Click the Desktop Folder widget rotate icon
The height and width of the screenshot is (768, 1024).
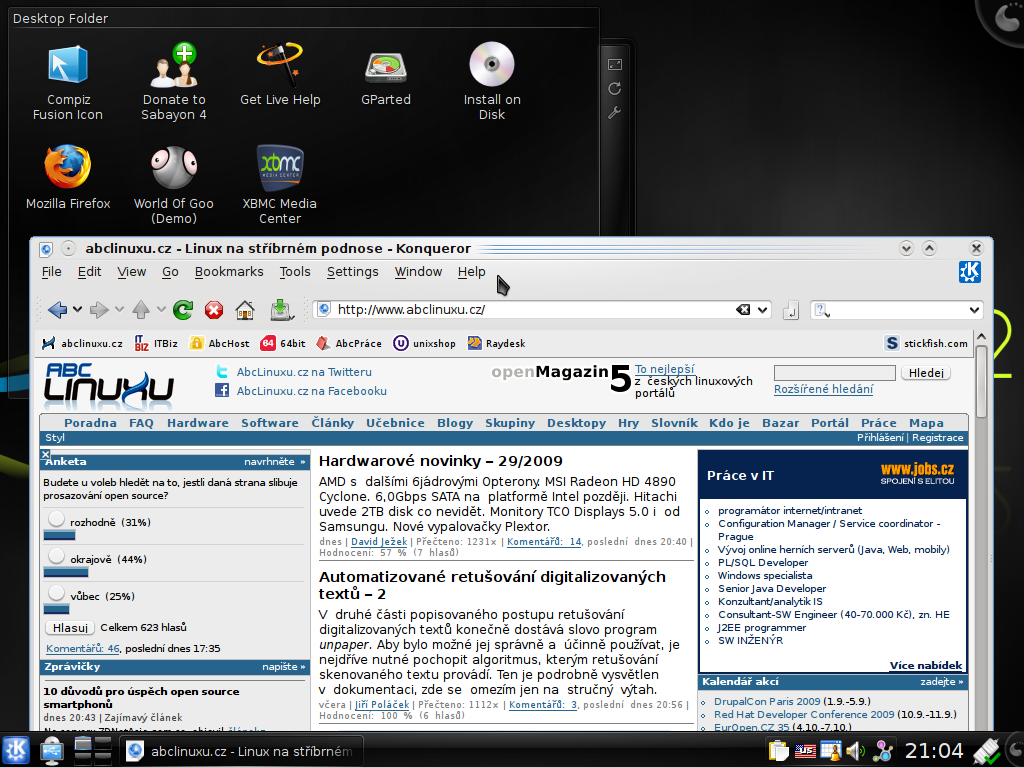615,88
